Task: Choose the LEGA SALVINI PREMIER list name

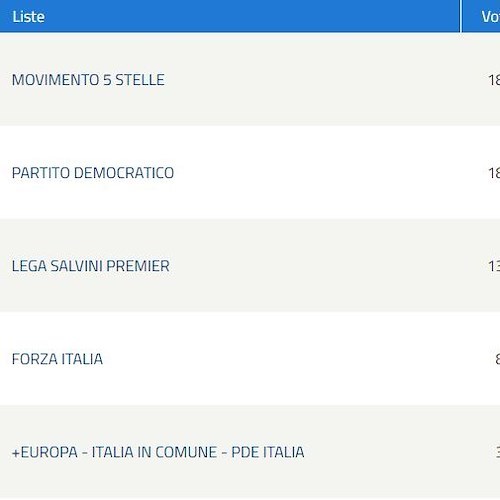Action: pos(91,266)
